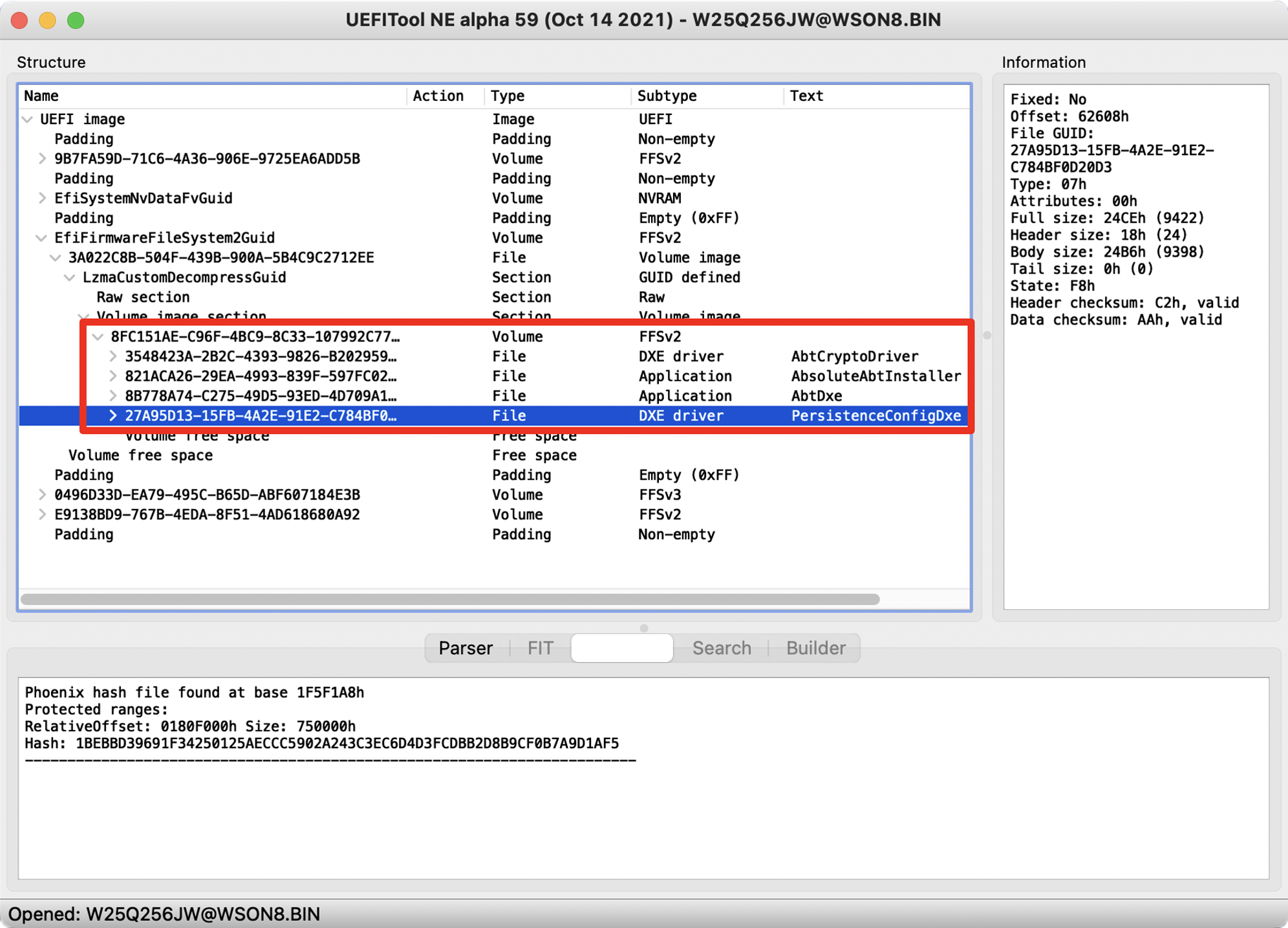
Task: Collapse the EfiFirmwareFileSystem2Guid volume
Action: 41,237
